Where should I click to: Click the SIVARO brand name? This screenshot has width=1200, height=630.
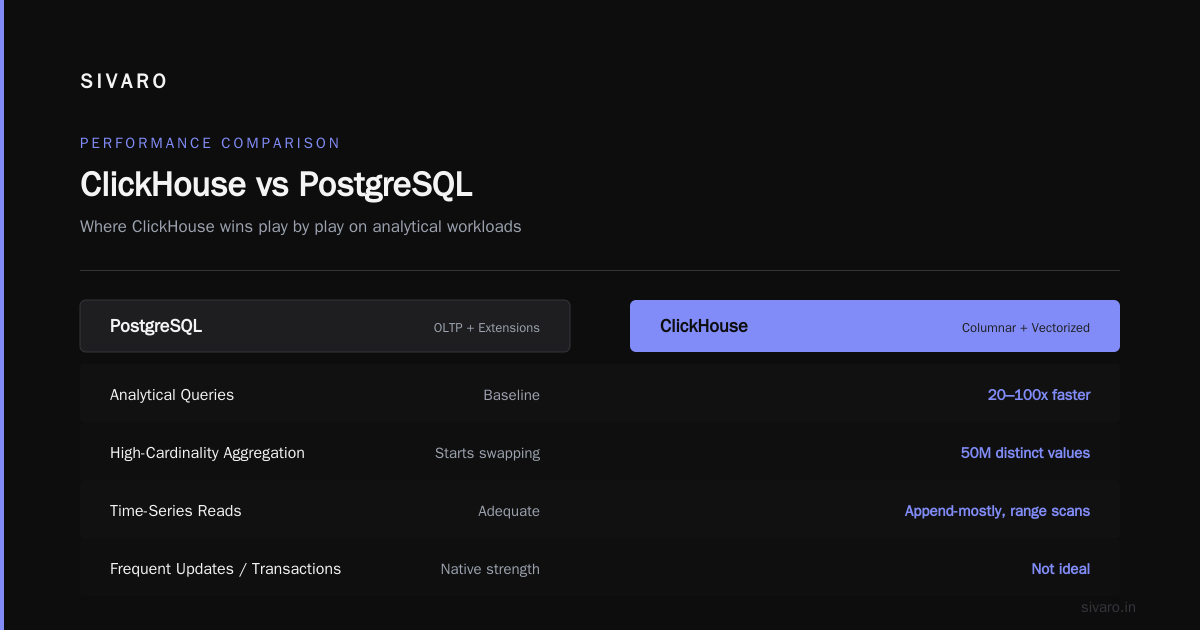(x=124, y=82)
